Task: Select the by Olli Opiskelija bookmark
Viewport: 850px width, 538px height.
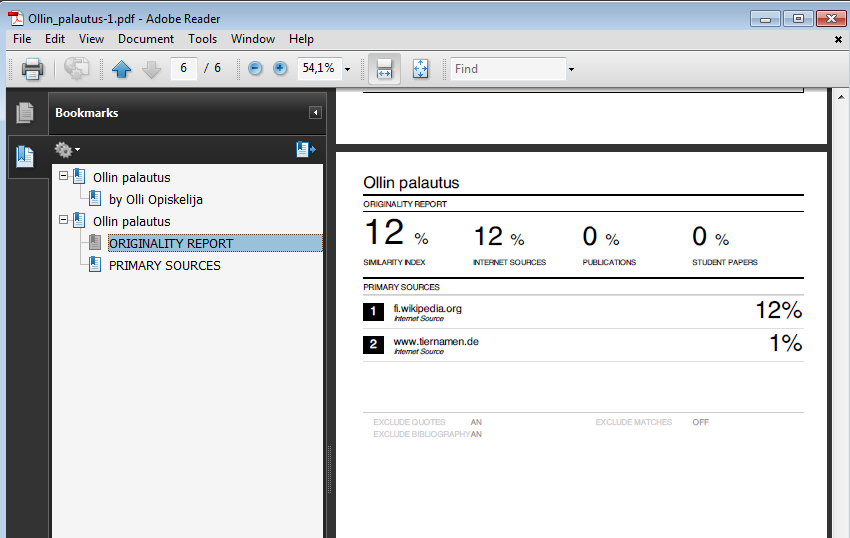Action: 156,200
